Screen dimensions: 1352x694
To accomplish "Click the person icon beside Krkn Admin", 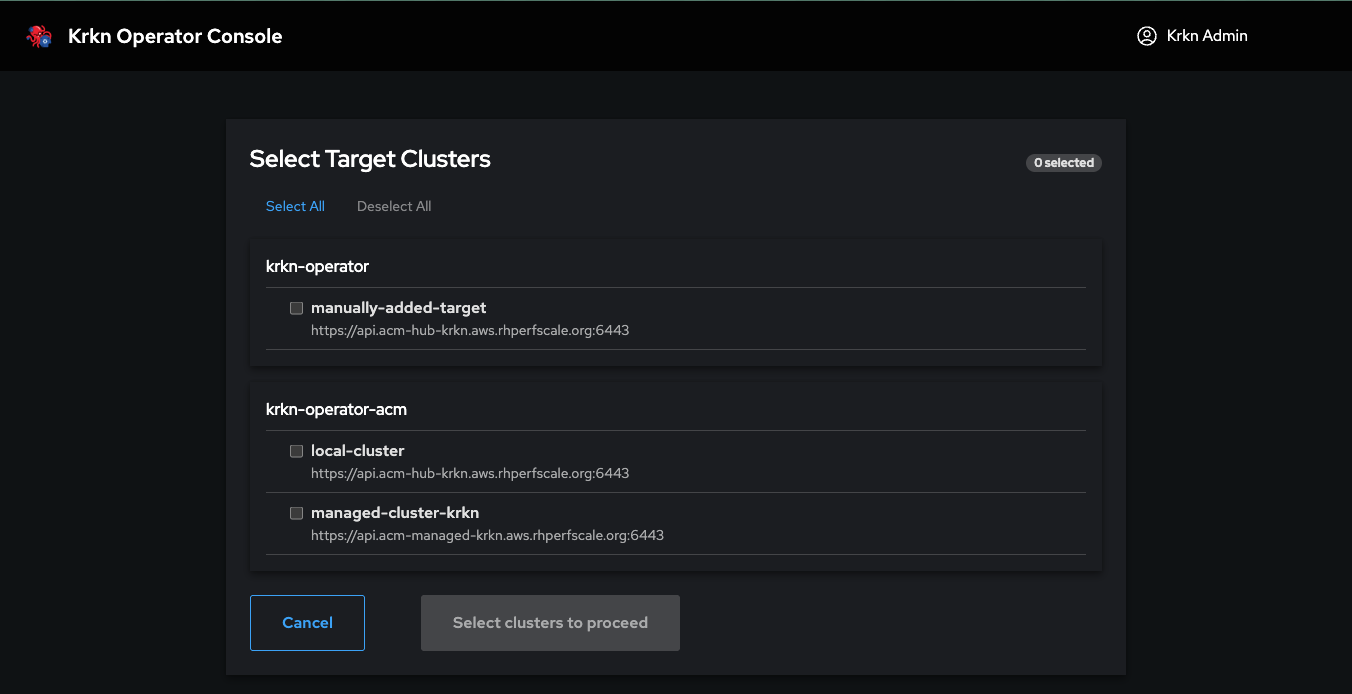I will point(1146,35).
